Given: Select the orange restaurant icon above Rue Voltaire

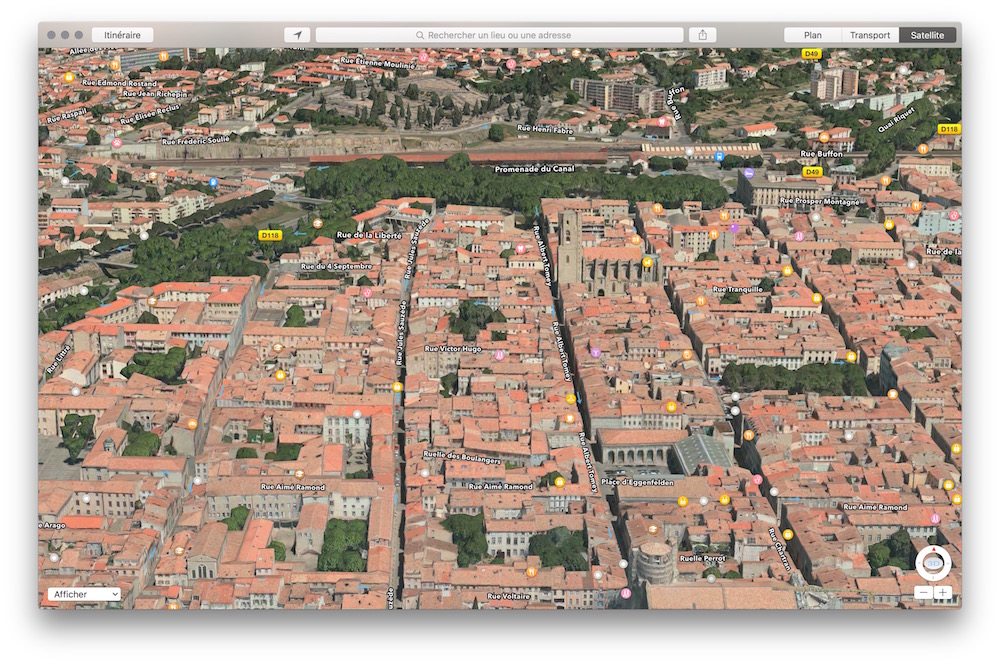Looking at the screenshot, I should click(531, 572).
